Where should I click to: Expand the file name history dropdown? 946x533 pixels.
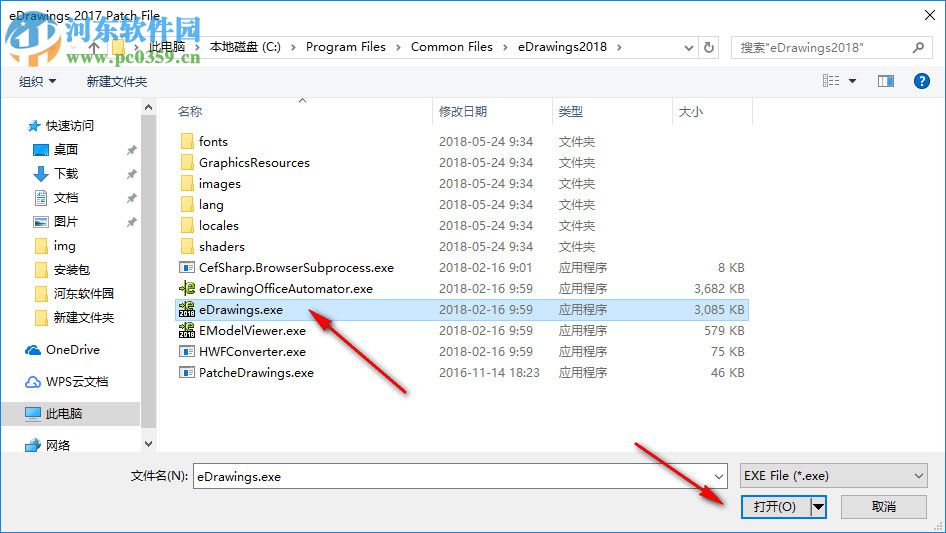pyautogui.click(x=719, y=476)
